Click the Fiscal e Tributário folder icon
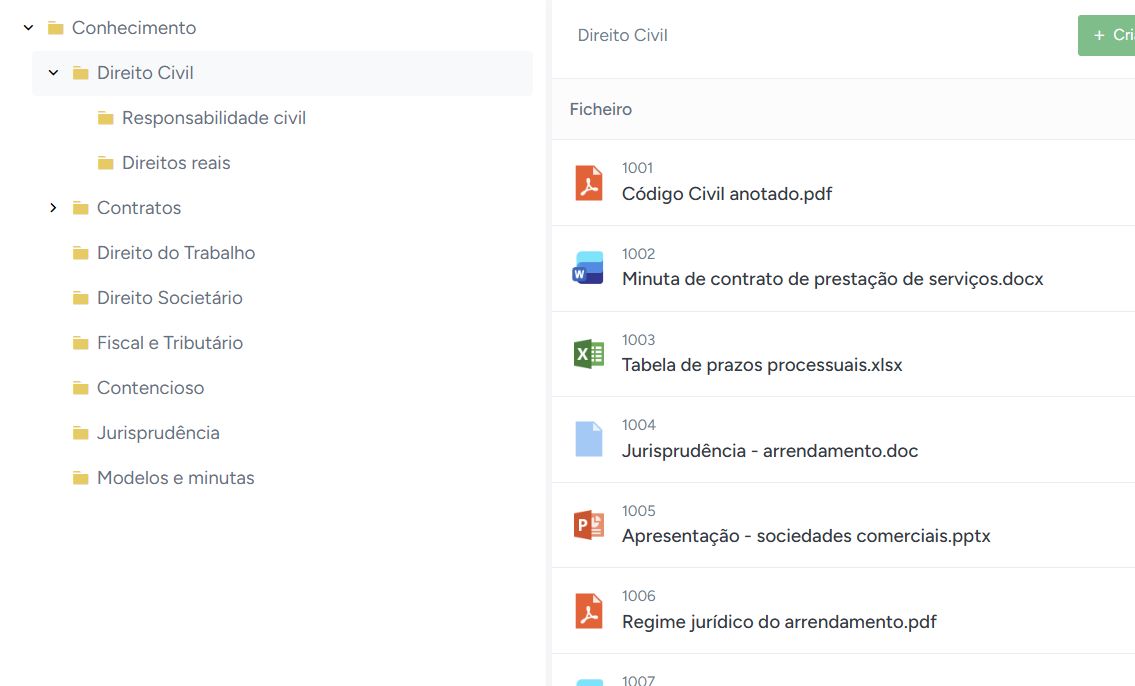 coord(80,343)
